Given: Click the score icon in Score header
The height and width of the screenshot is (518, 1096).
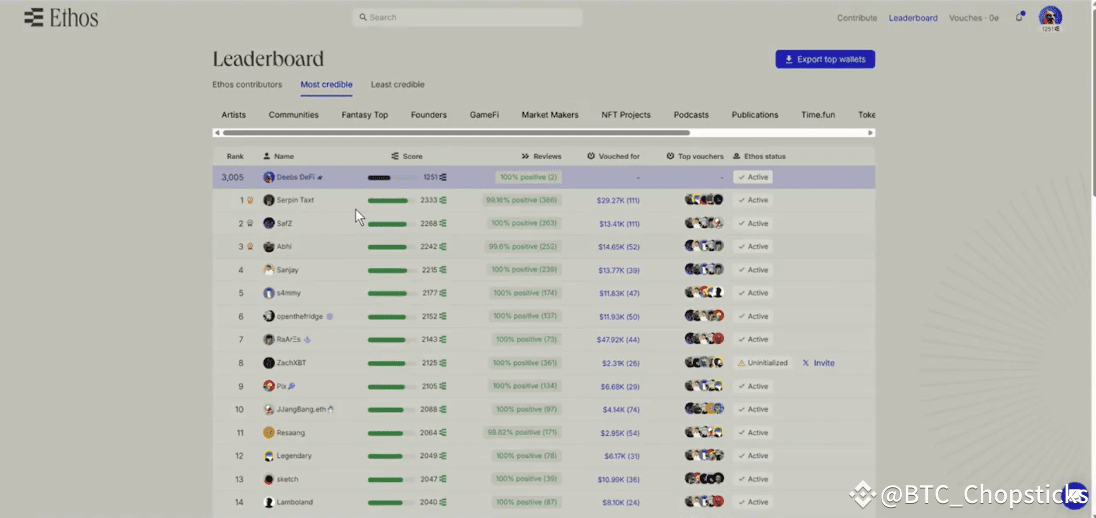Looking at the screenshot, I should tap(395, 156).
